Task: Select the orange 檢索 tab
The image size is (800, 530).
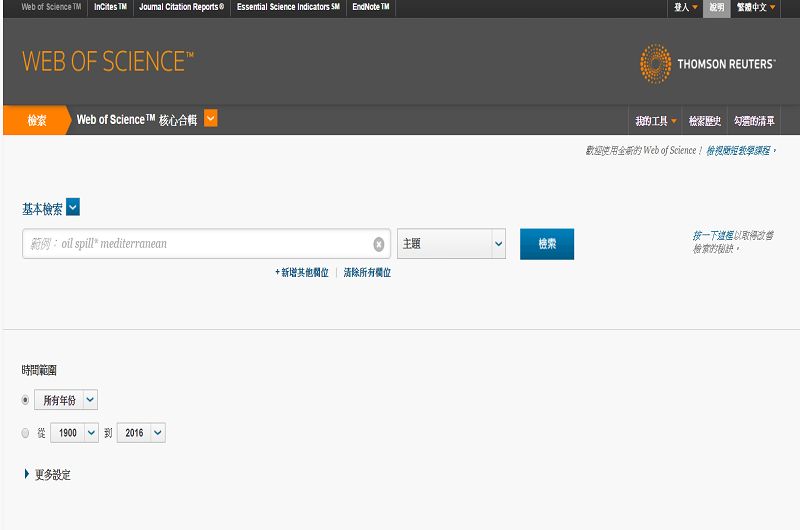Action: coord(37,120)
